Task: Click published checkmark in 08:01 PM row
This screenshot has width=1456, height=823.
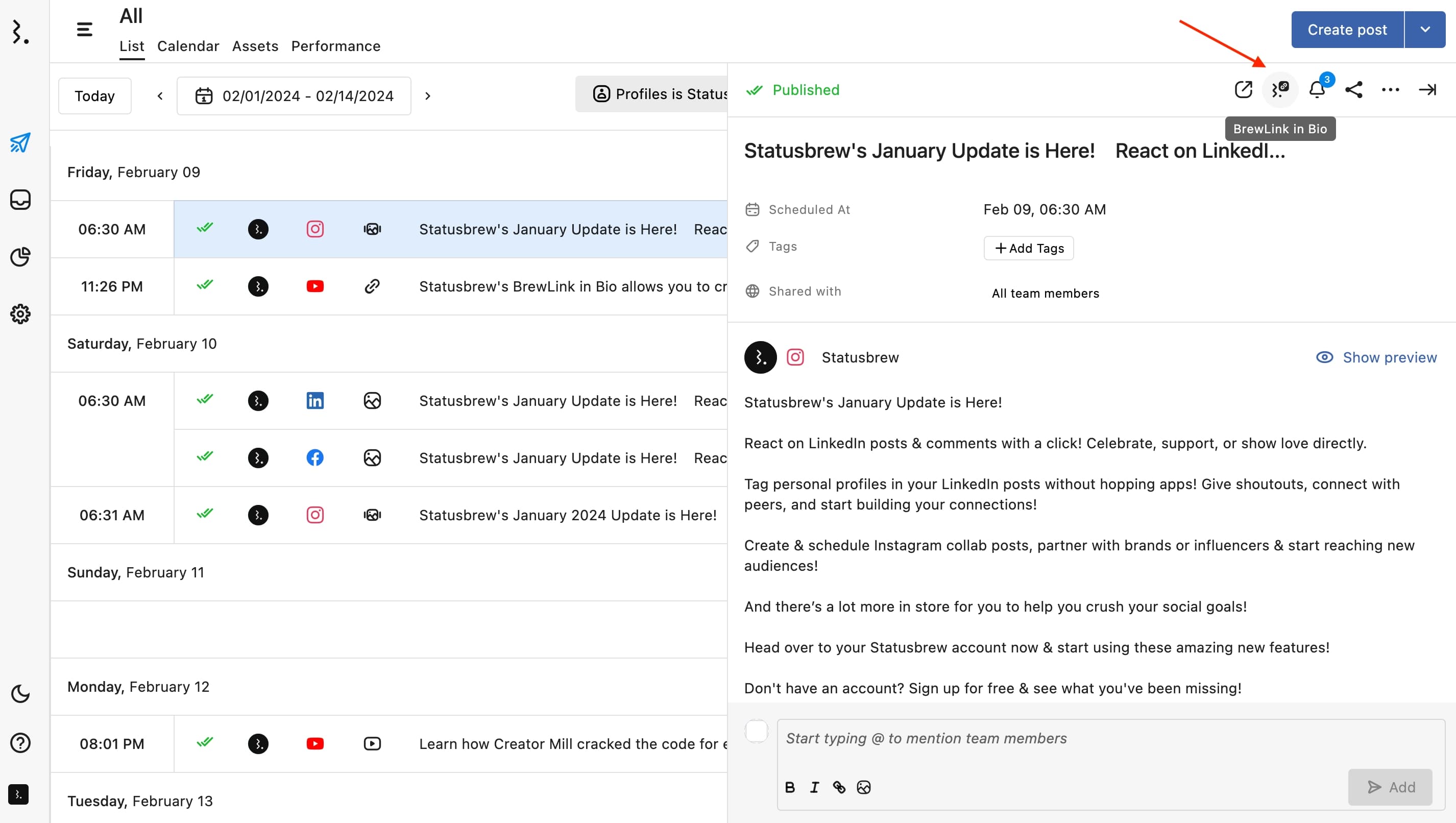Action: pos(205,743)
